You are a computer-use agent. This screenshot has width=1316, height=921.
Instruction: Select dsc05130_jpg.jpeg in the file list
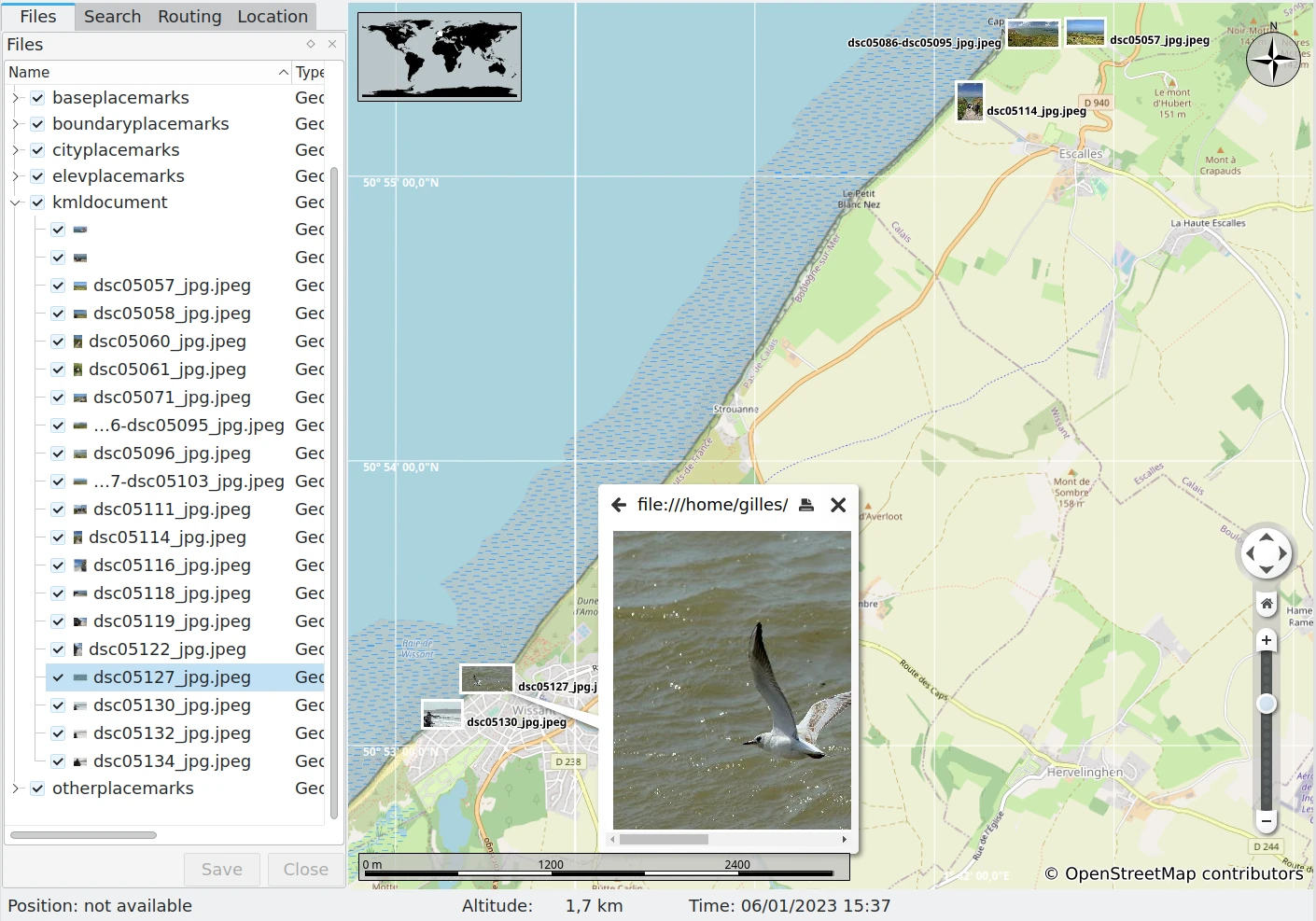click(172, 705)
